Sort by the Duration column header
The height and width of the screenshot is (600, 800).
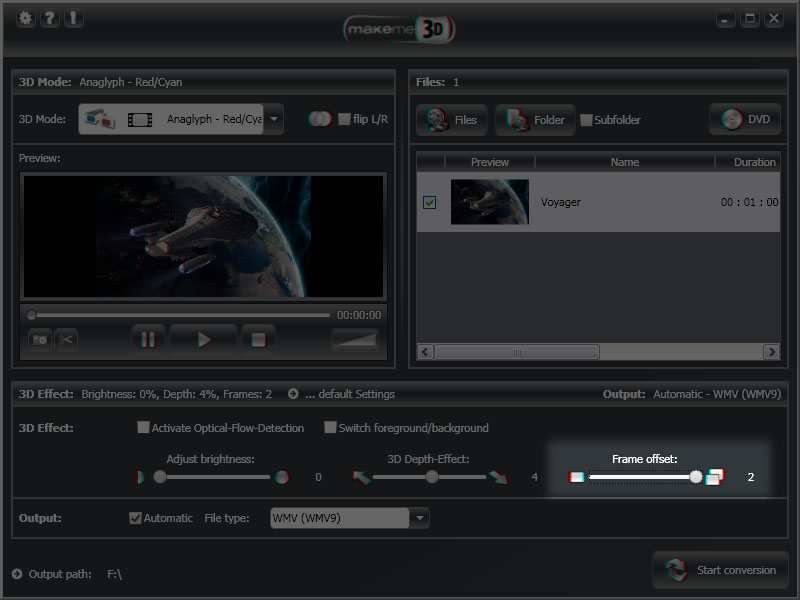[x=748, y=162]
